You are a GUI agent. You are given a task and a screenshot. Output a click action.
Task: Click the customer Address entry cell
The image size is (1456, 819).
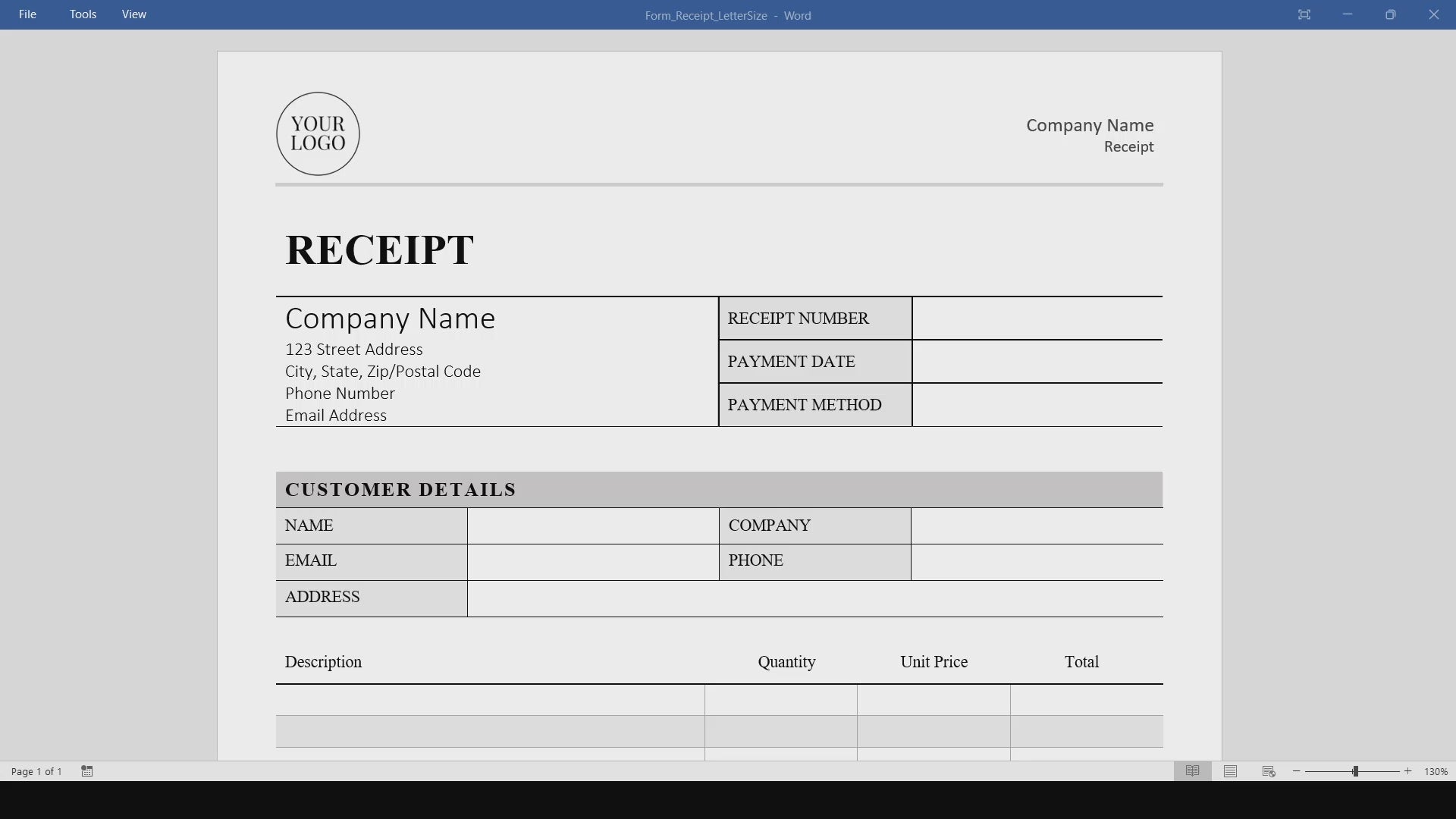814,598
